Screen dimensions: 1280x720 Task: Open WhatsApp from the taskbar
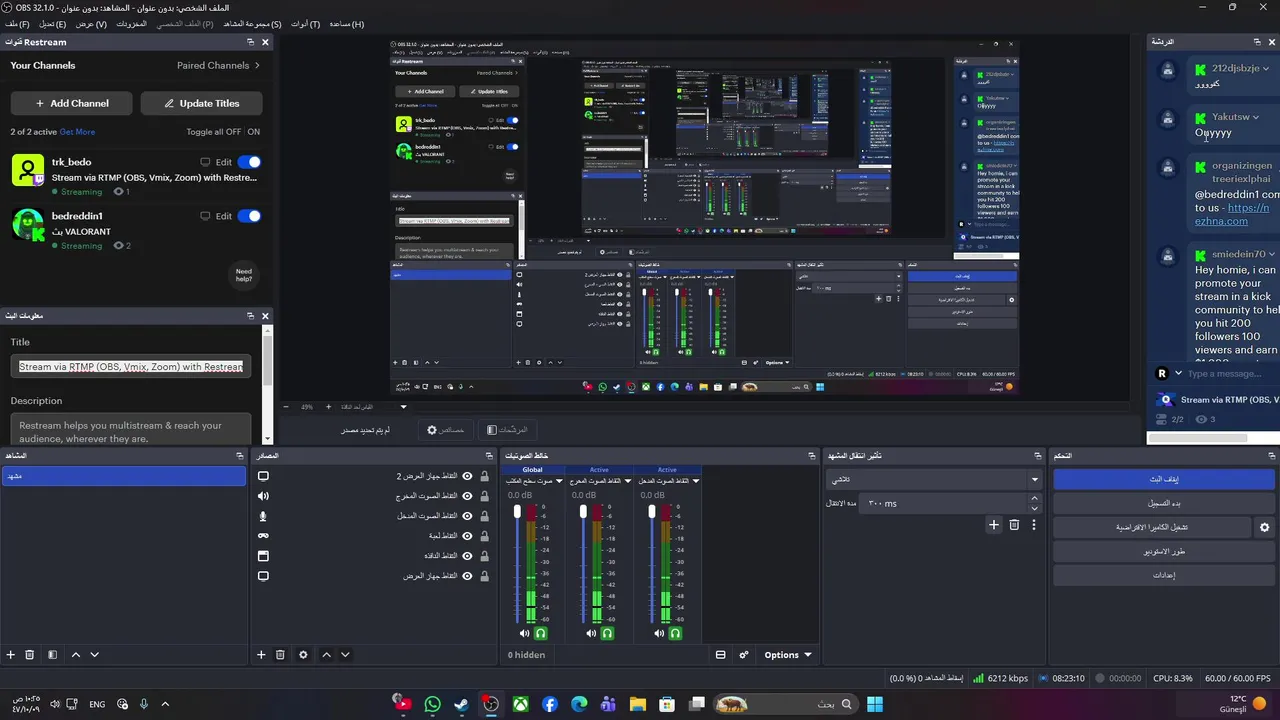pyautogui.click(x=432, y=704)
